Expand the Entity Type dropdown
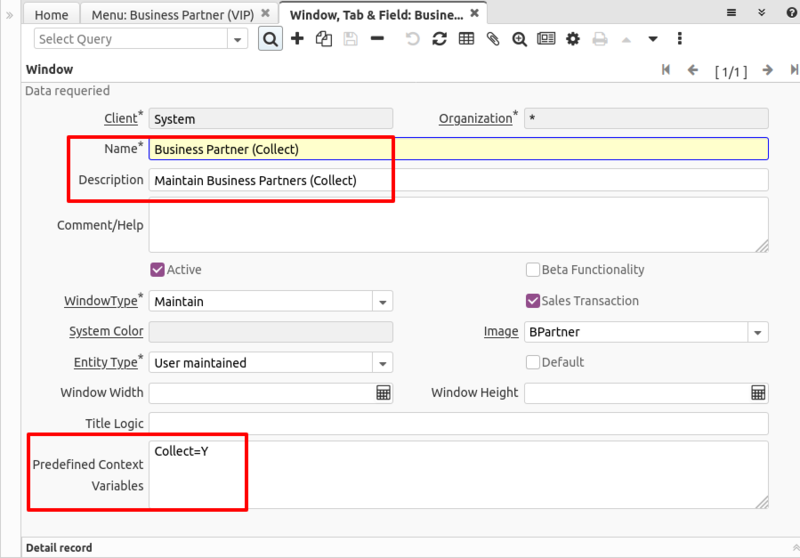Screen dimensions: 800x558 (x=382, y=363)
